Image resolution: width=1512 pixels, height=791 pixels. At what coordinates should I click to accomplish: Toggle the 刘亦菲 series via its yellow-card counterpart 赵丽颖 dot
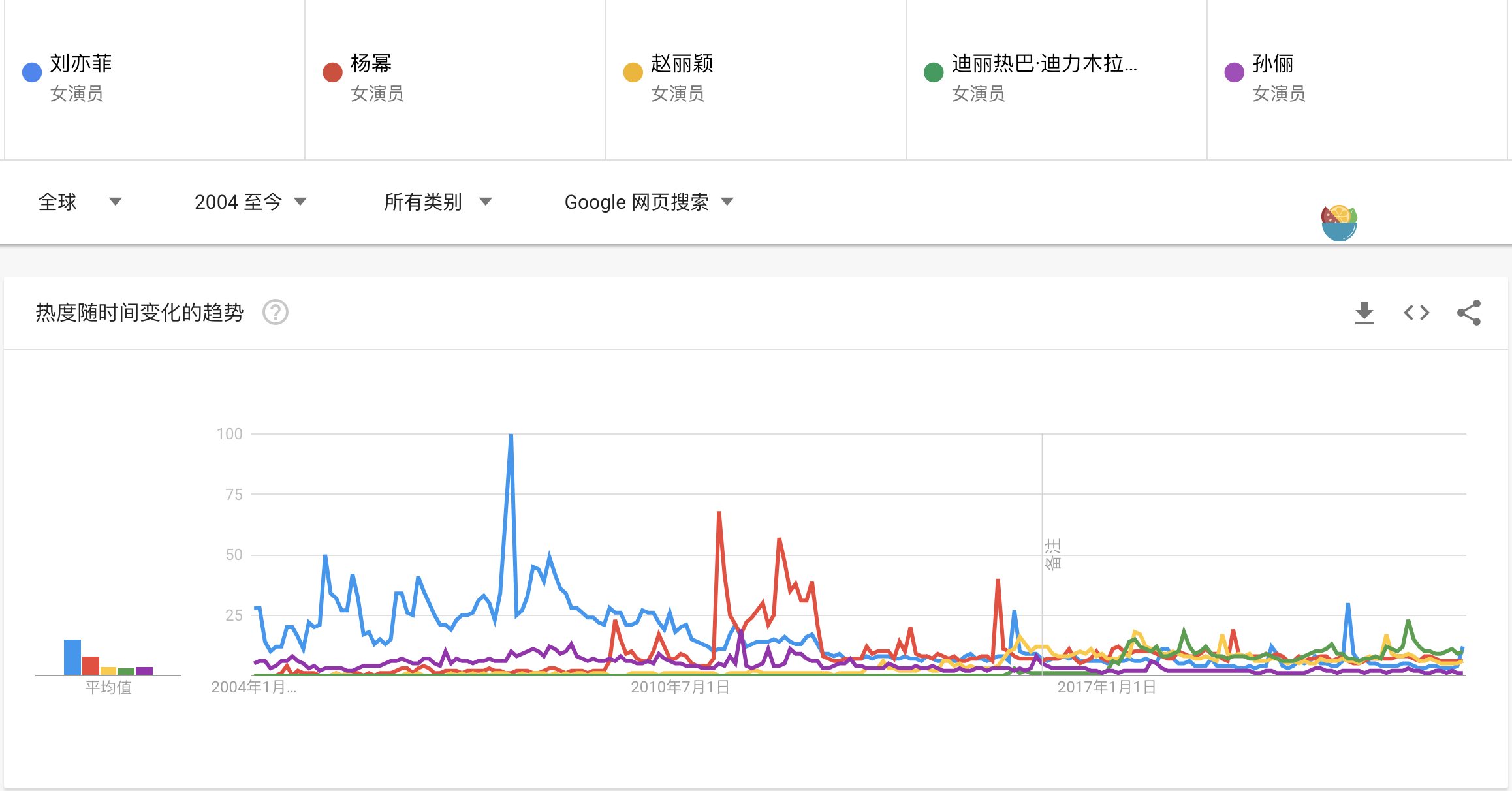pos(632,72)
